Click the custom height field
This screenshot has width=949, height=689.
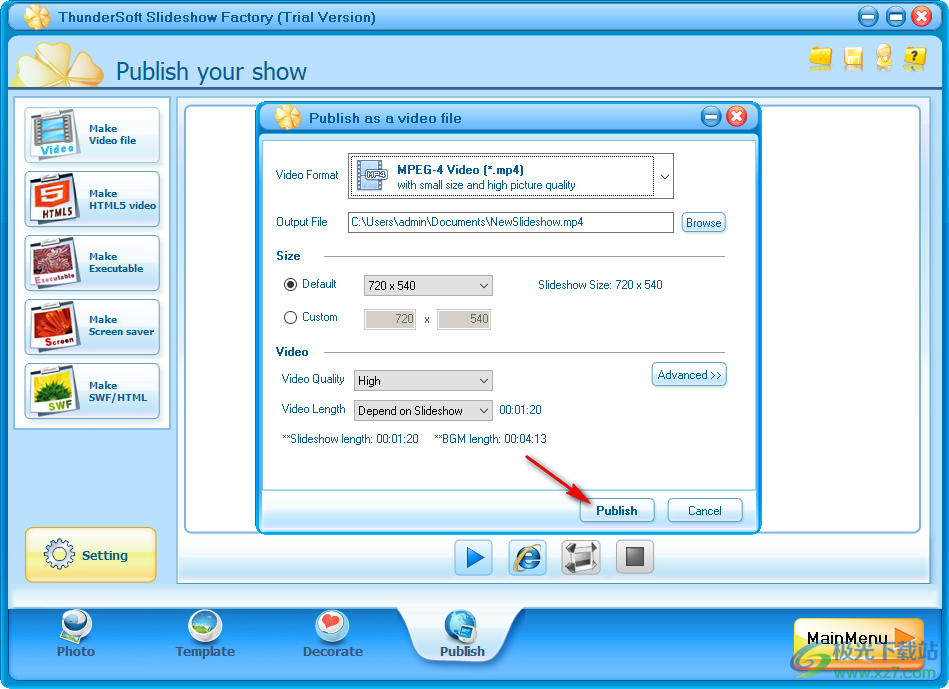[x=464, y=319]
